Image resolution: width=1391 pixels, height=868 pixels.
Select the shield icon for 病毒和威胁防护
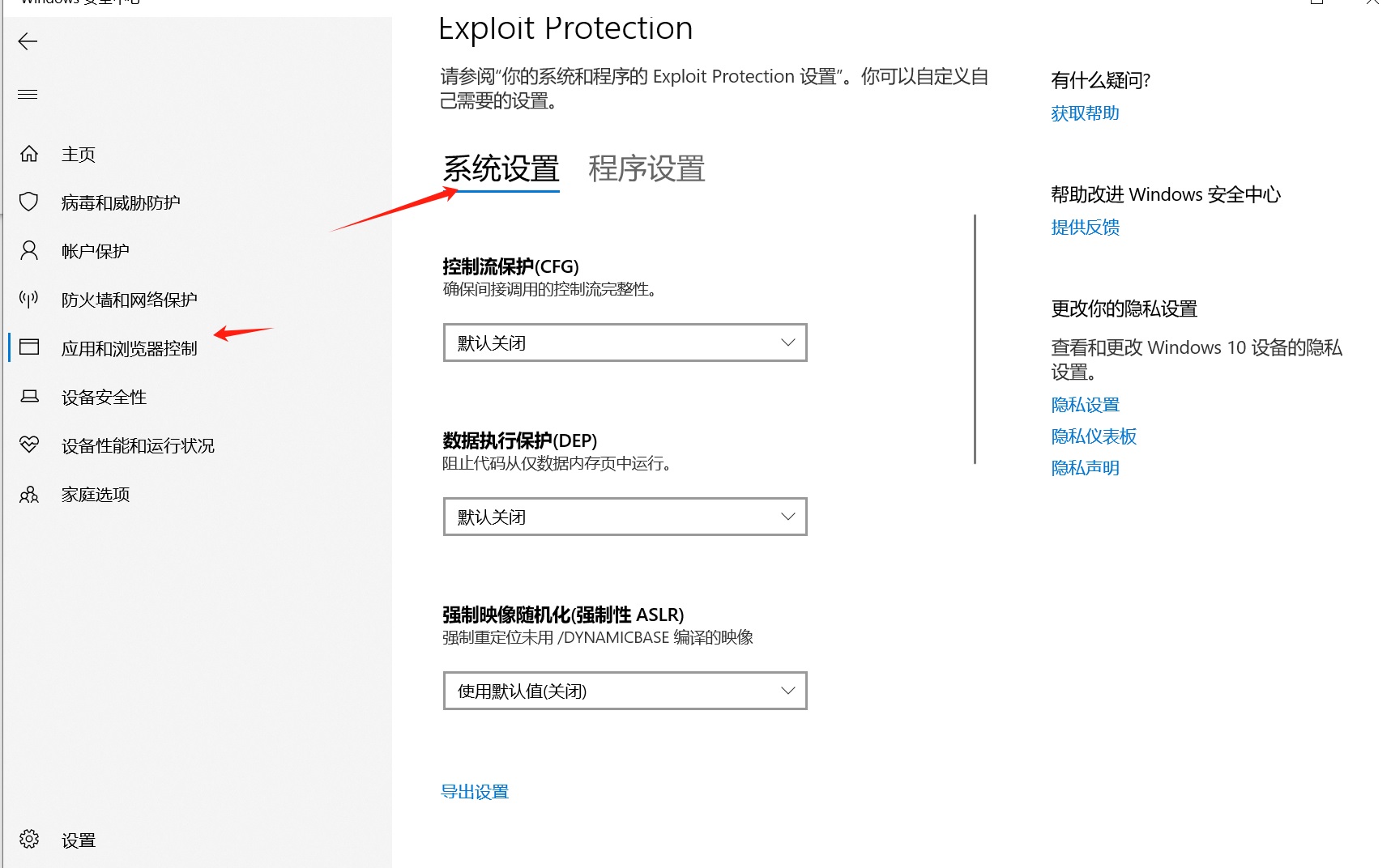(x=29, y=202)
